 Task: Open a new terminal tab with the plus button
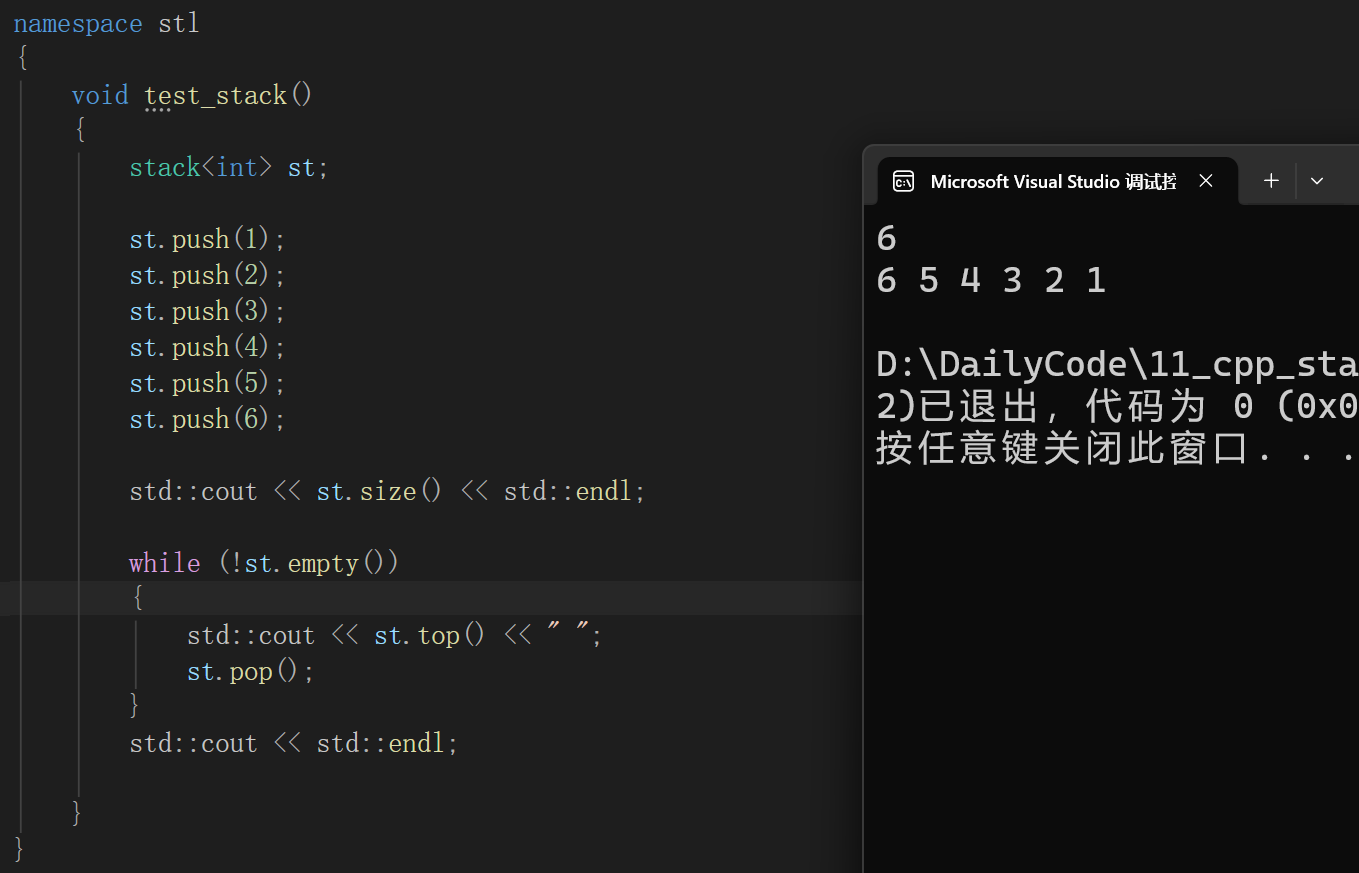click(x=1271, y=181)
